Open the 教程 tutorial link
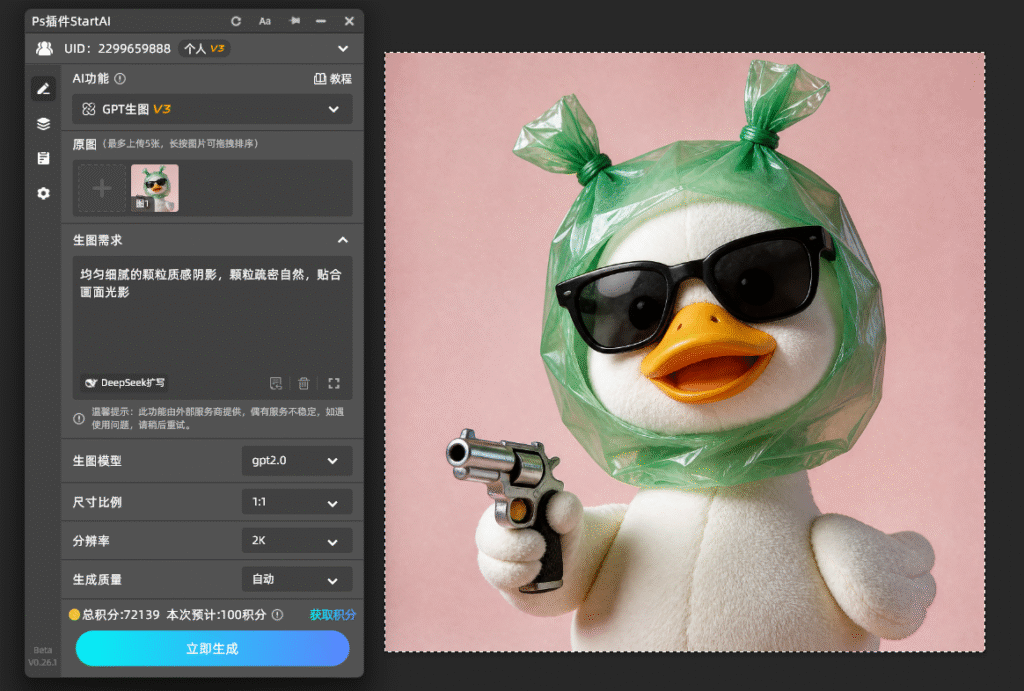The height and width of the screenshot is (691, 1024). pos(333,78)
